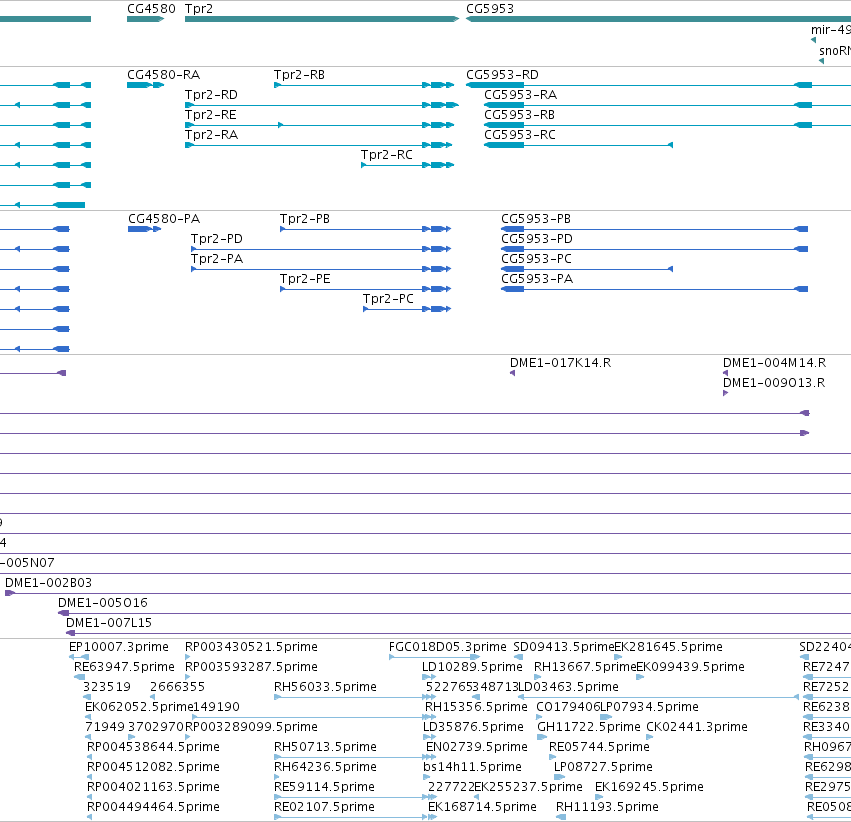
Task: Click the CG4580-RA transcript label
Action: [163, 75]
